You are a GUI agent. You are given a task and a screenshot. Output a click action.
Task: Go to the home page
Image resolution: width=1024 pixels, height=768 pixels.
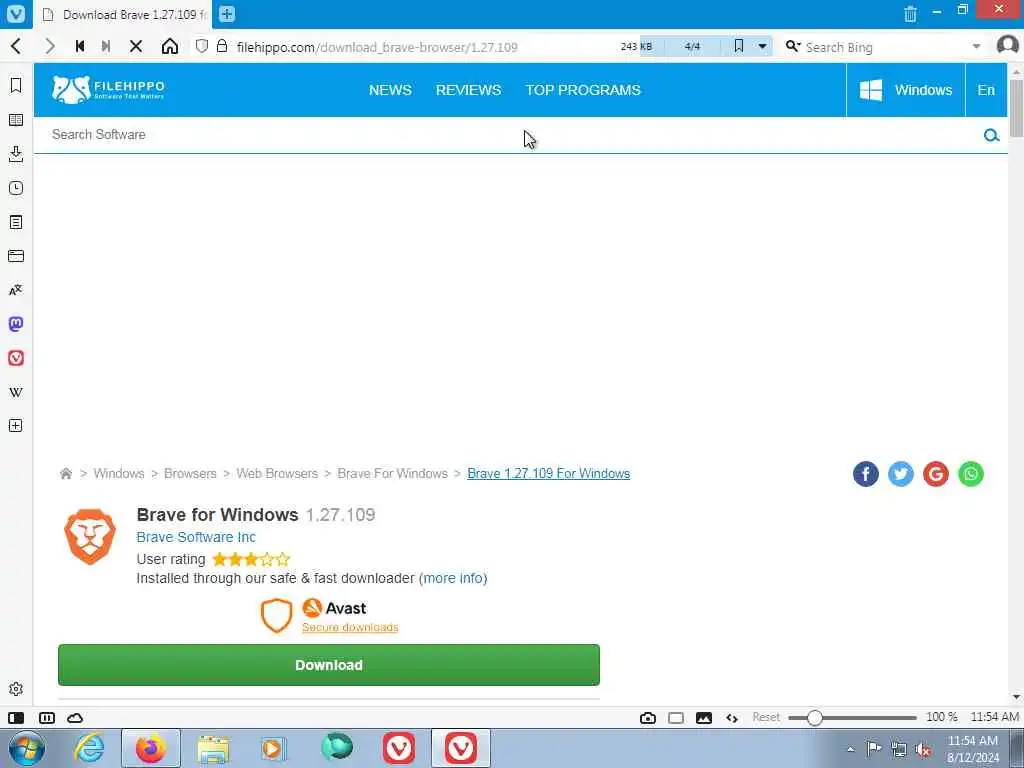tap(170, 46)
